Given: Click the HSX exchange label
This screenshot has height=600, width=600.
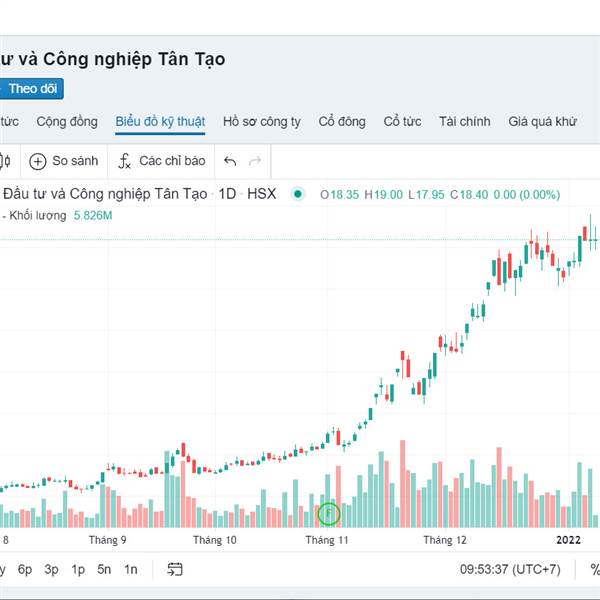Looking at the screenshot, I should (x=262, y=194).
